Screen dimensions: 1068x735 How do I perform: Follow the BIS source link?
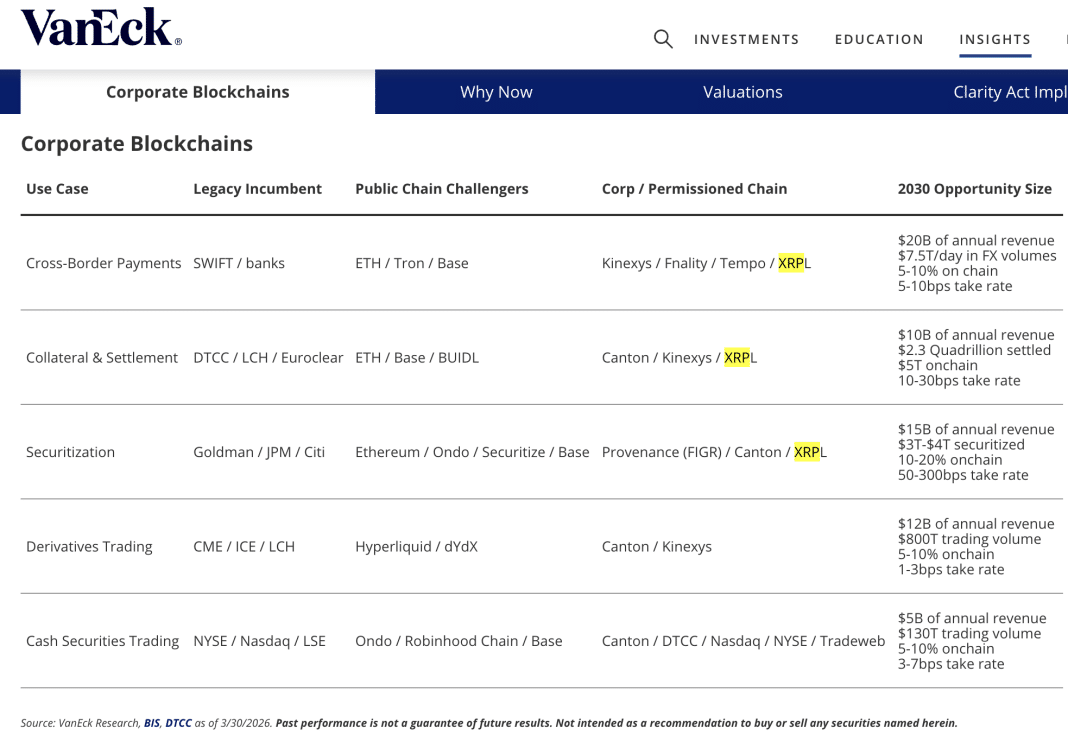pos(151,723)
